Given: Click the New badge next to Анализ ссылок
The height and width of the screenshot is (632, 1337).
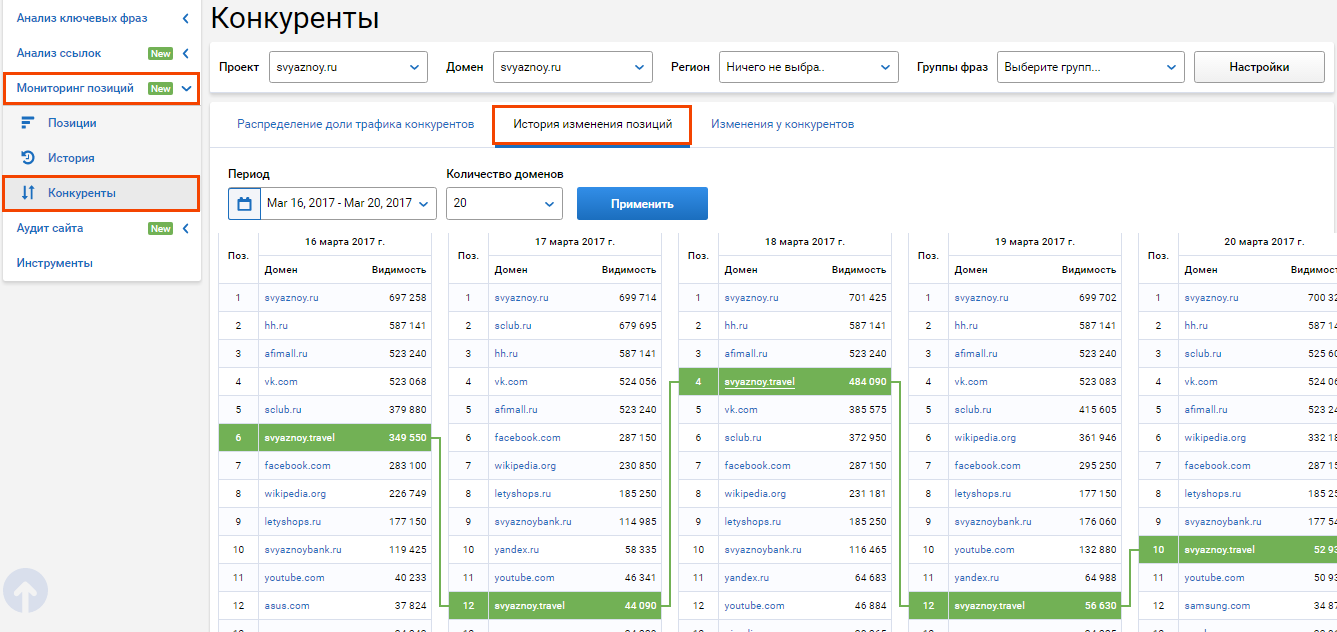Looking at the screenshot, I should pos(160,53).
